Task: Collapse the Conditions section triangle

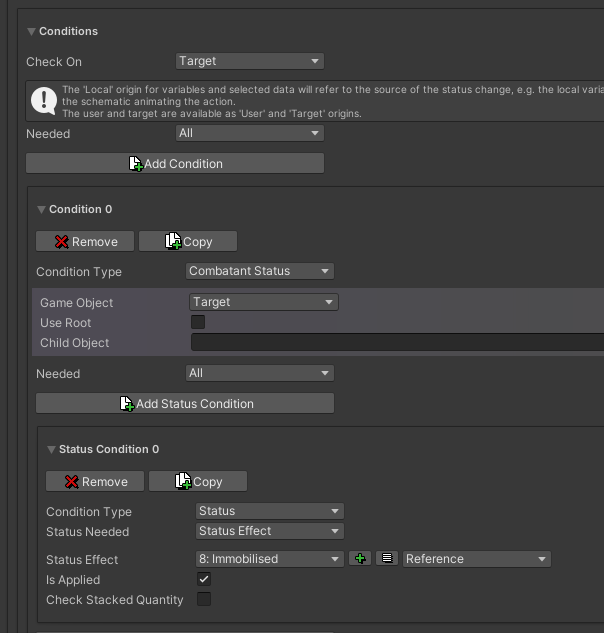Action: click(x=31, y=31)
